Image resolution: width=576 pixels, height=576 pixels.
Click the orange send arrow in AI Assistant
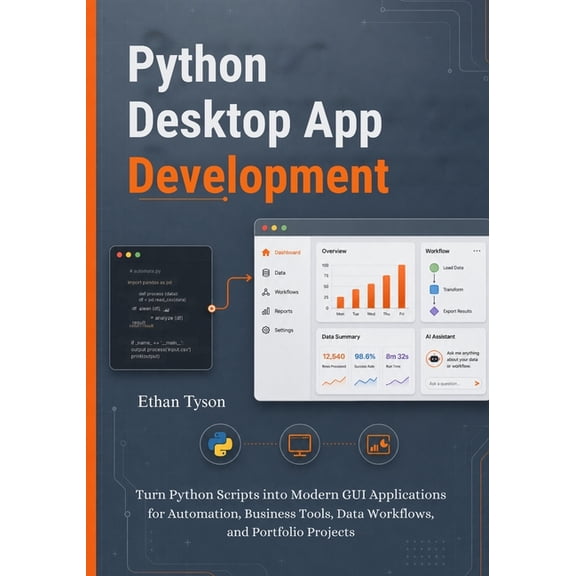[x=477, y=383]
